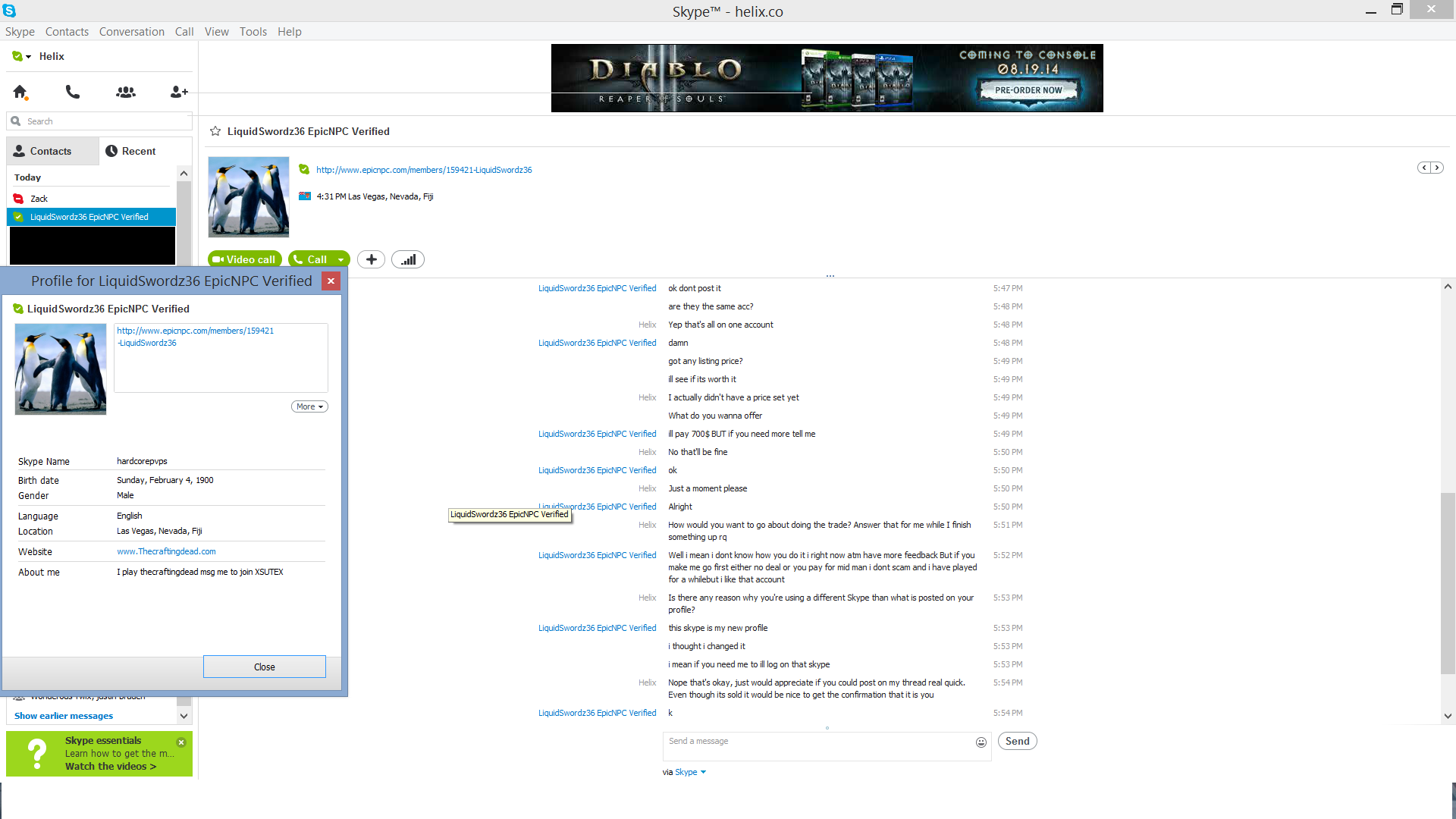This screenshot has width=1456, height=819.
Task: Click the penguin avatar in conversation header
Action: click(x=249, y=197)
